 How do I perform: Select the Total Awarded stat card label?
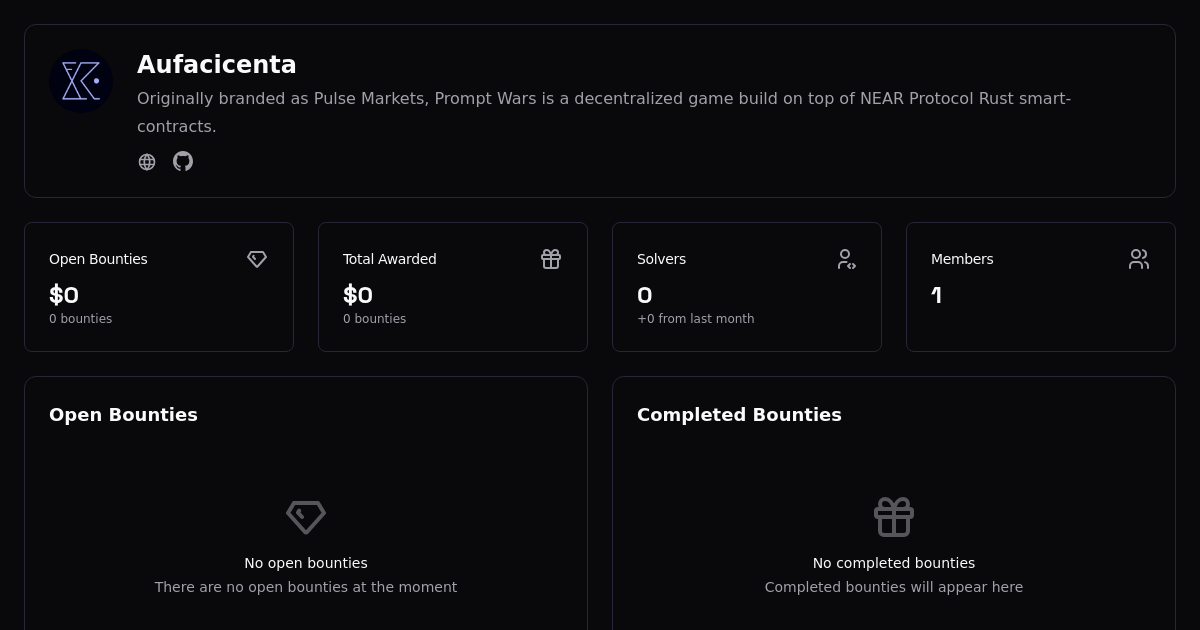pyautogui.click(x=390, y=259)
